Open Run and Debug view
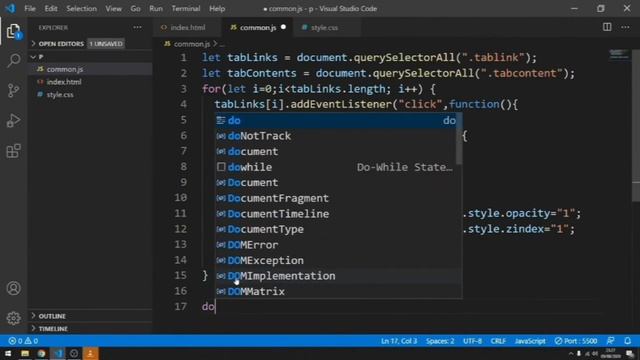This screenshot has width=640, height=360. (13, 120)
